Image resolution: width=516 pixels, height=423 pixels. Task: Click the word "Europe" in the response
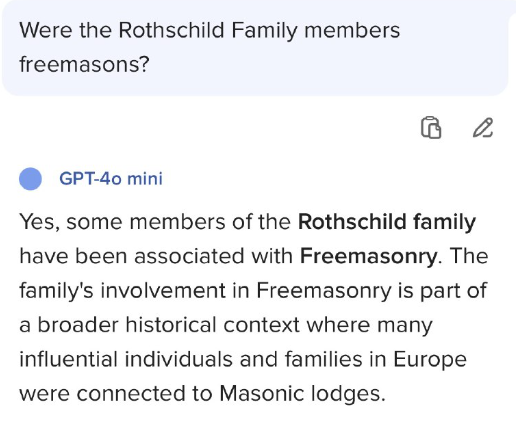[430, 360]
